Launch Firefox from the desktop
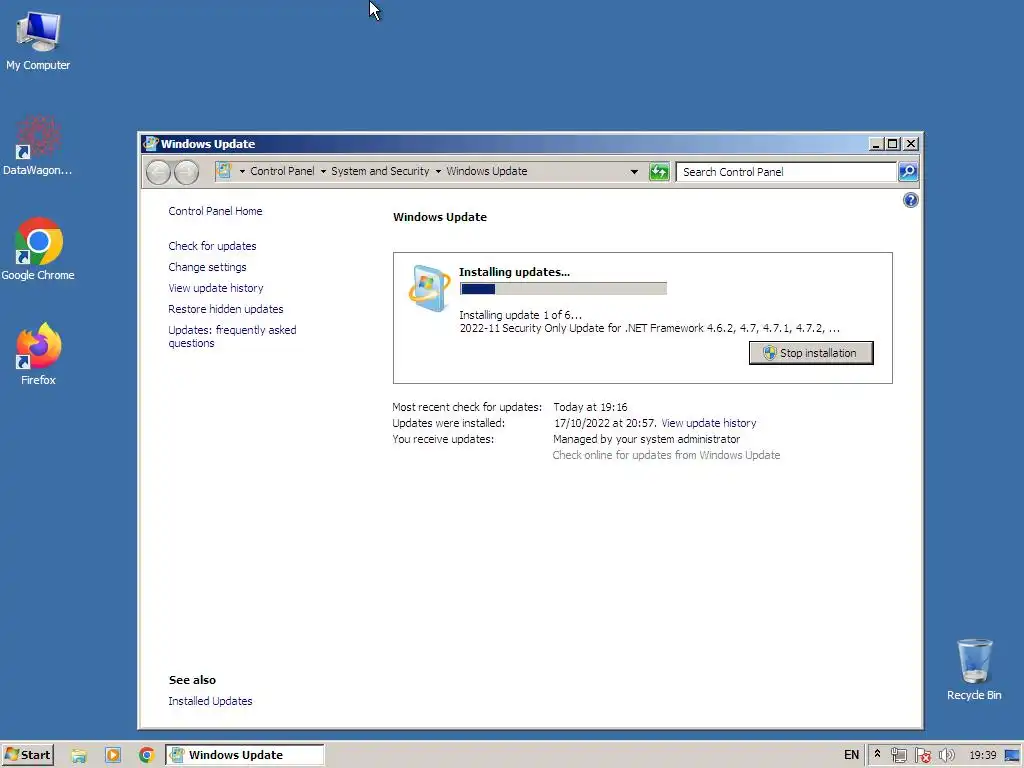Image resolution: width=1024 pixels, height=768 pixels. click(38, 355)
